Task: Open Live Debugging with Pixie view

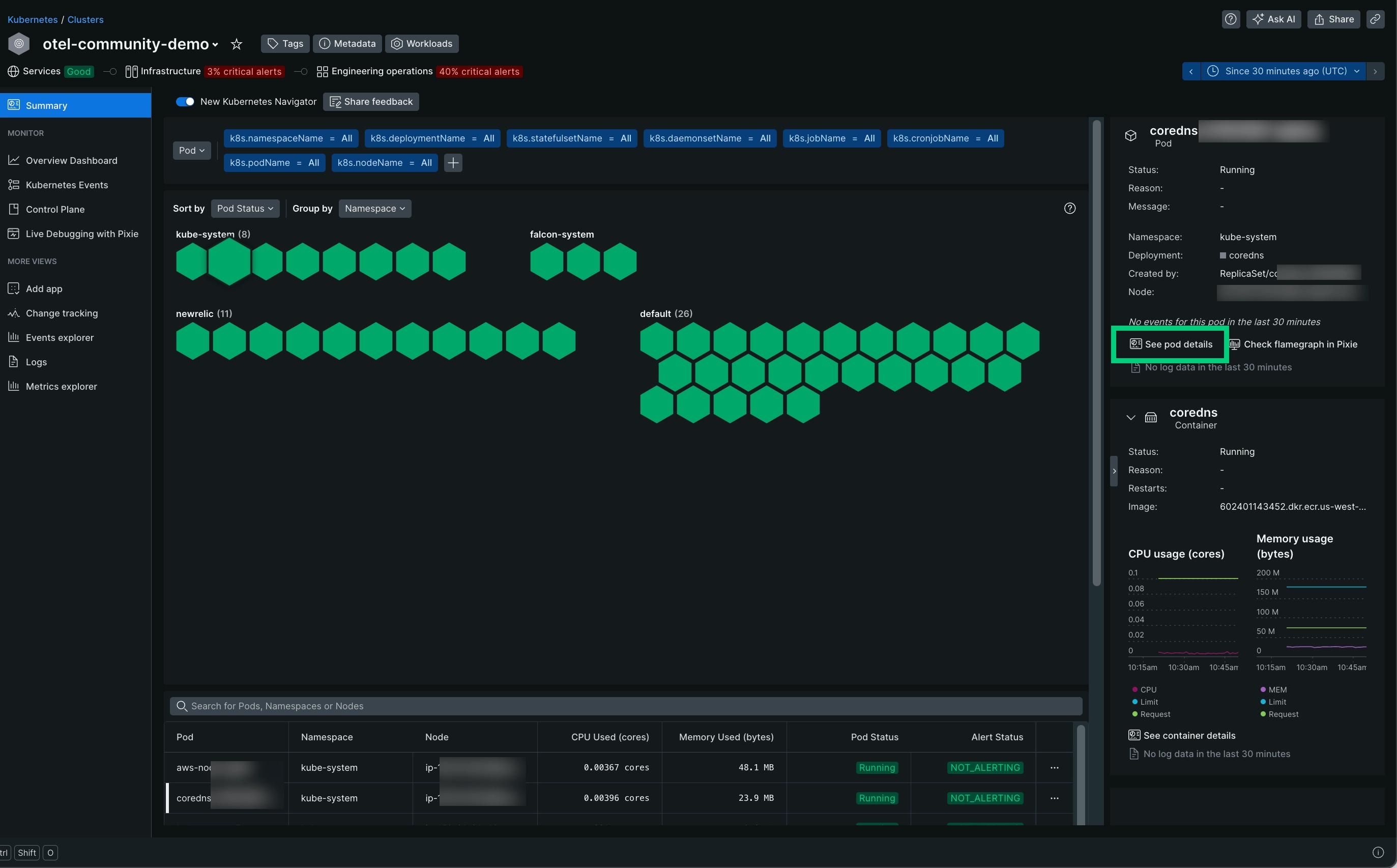Action: click(81, 234)
